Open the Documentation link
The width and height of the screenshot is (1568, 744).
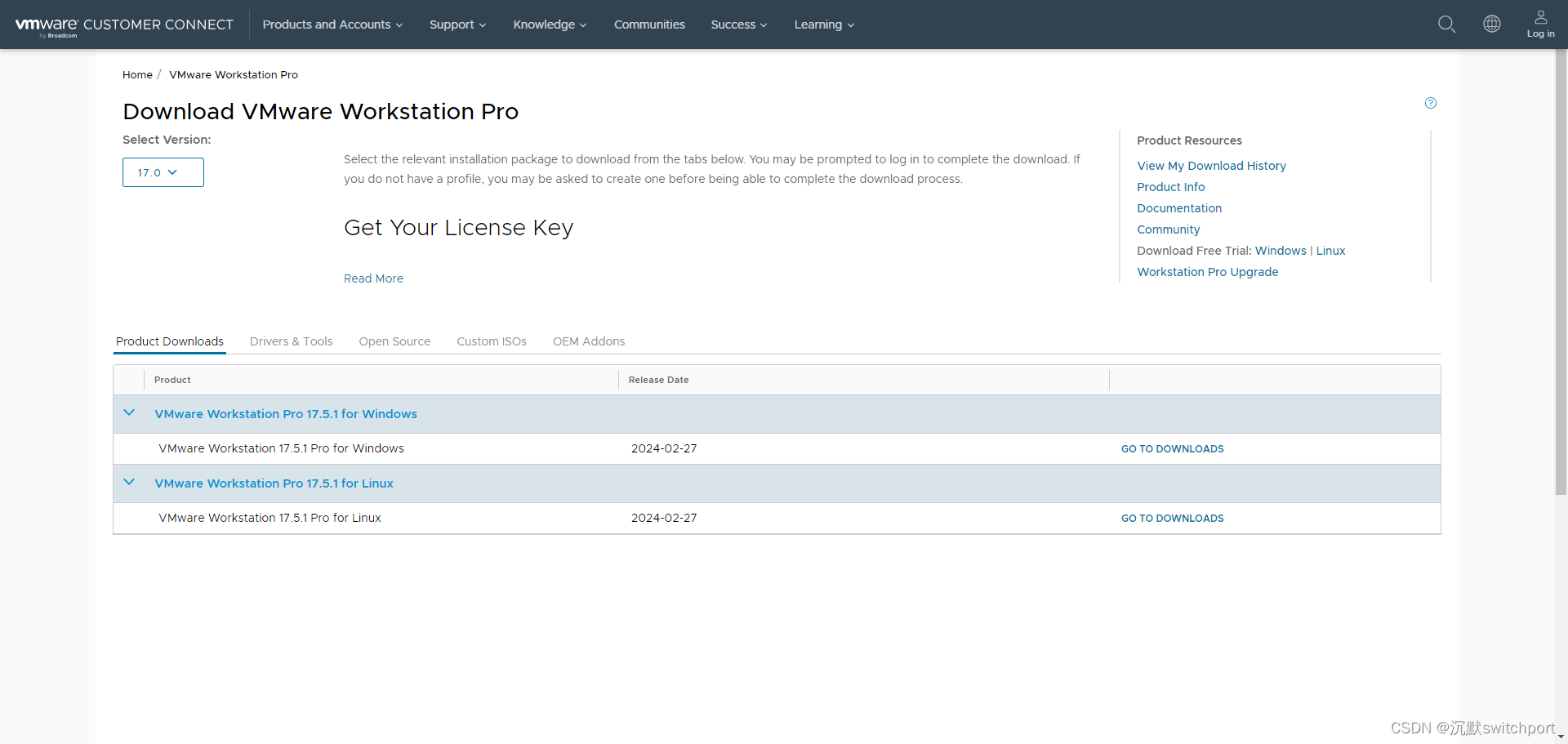pos(1179,208)
